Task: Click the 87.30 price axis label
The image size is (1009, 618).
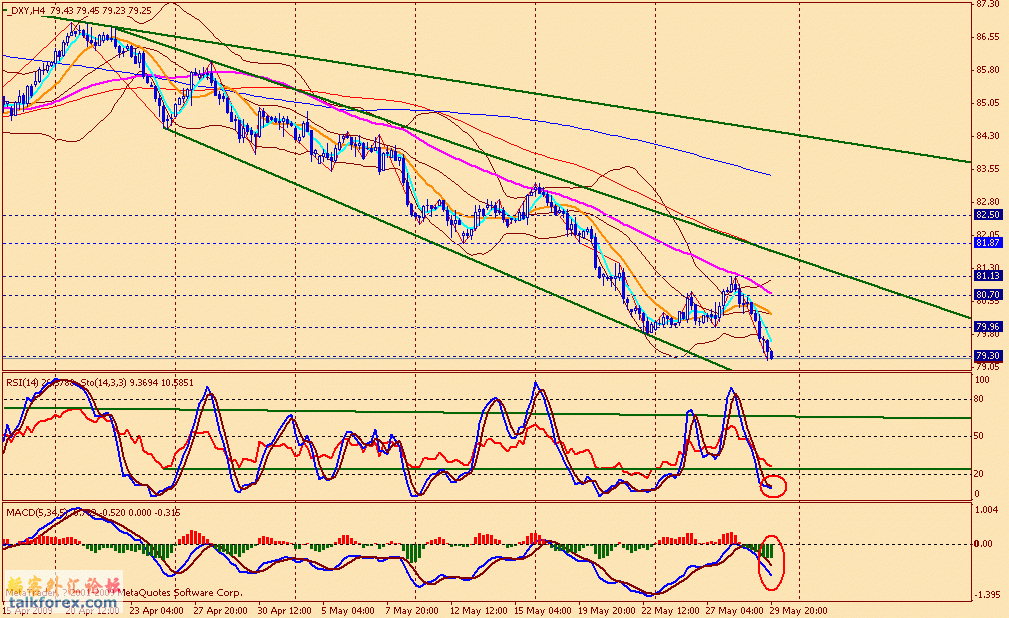Action: click(x=988, y=4)
